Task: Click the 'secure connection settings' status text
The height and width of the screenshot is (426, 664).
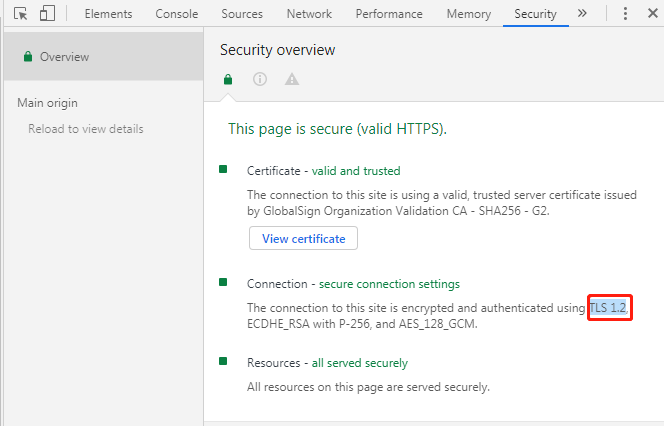Action: [x=389, y=284]
